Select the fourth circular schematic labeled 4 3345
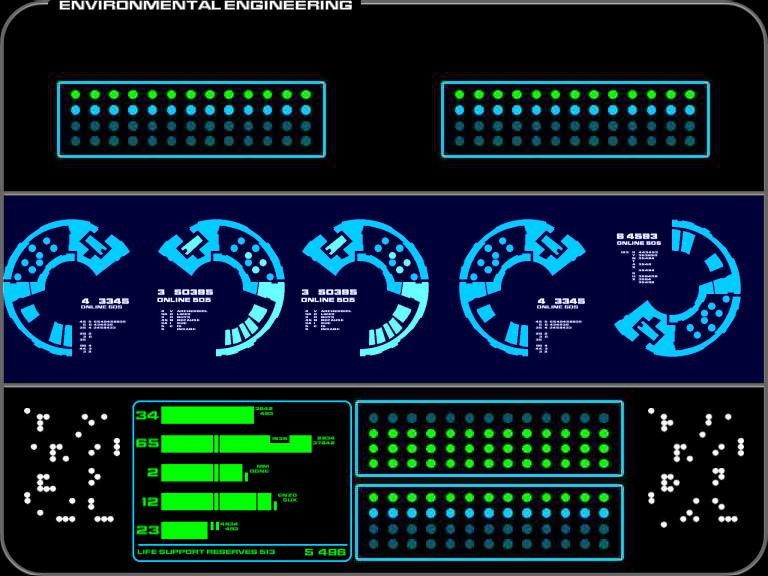 (x=522, y=288)
